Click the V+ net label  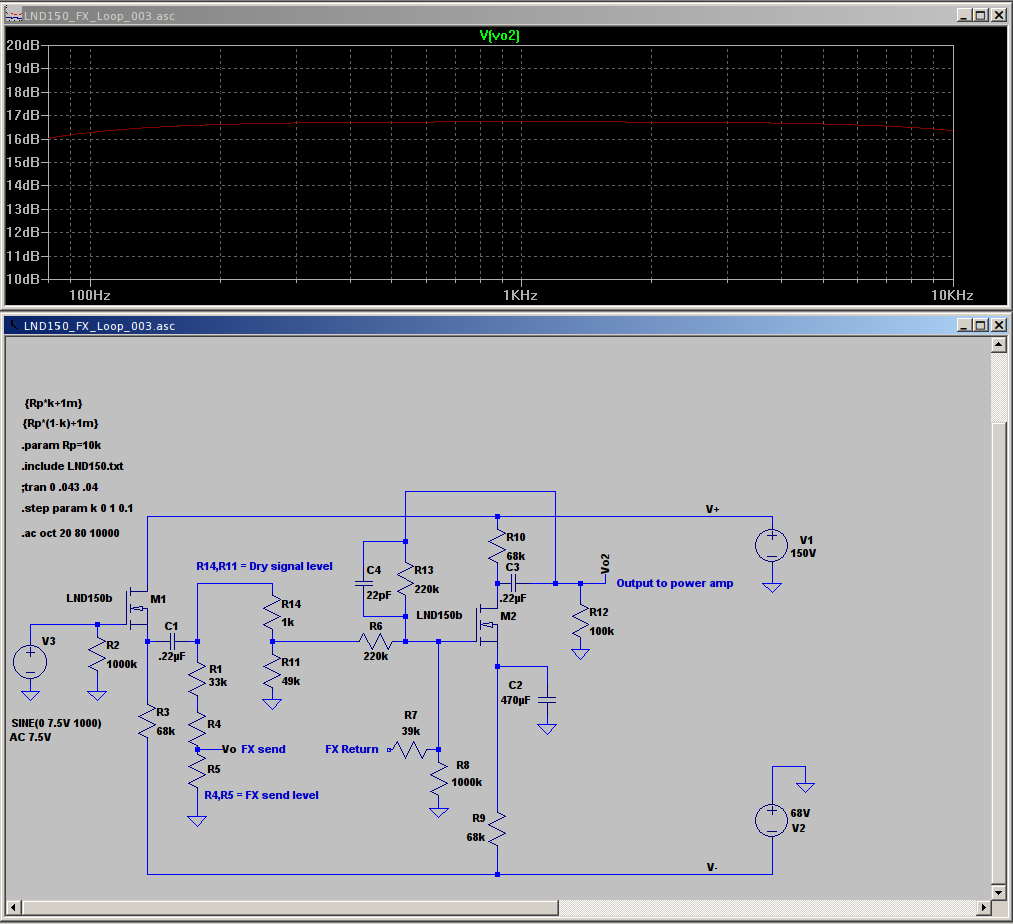(713, 510)
